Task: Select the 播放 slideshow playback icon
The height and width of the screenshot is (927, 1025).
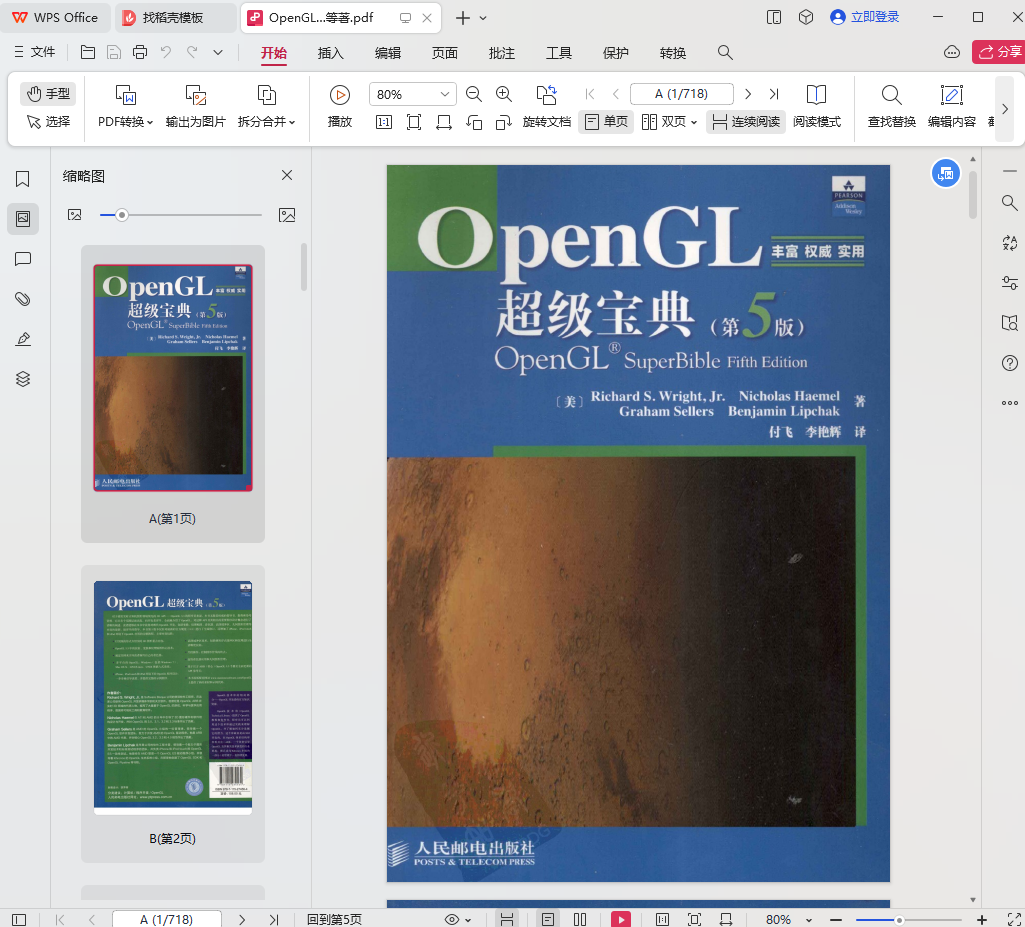Action: click(x=340, y=105)
